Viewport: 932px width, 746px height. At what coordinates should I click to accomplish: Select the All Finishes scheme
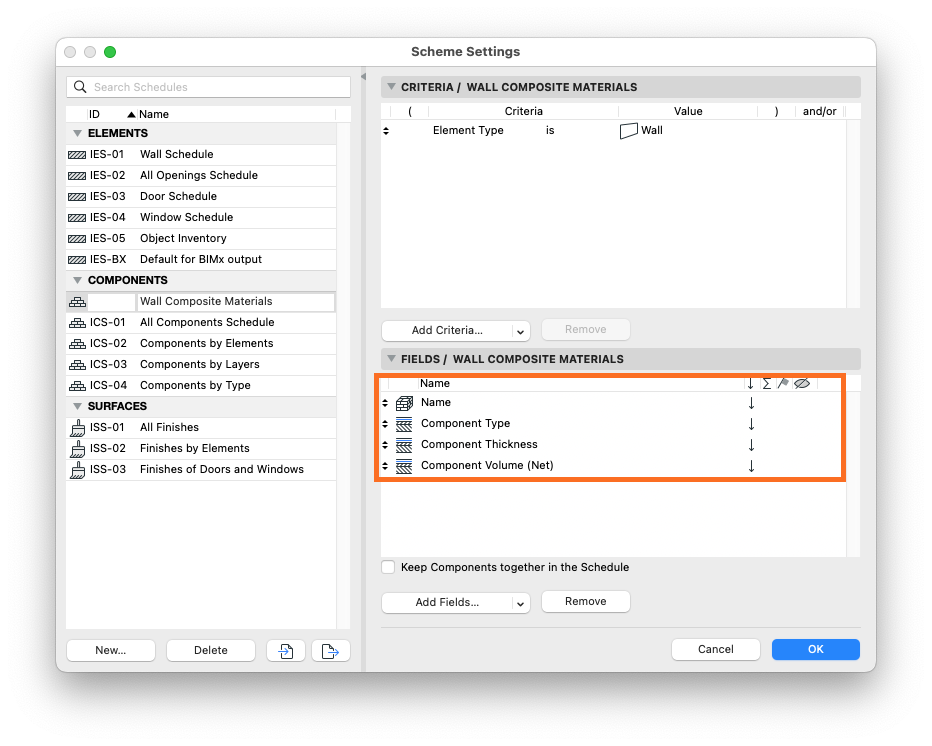point(201,427)
